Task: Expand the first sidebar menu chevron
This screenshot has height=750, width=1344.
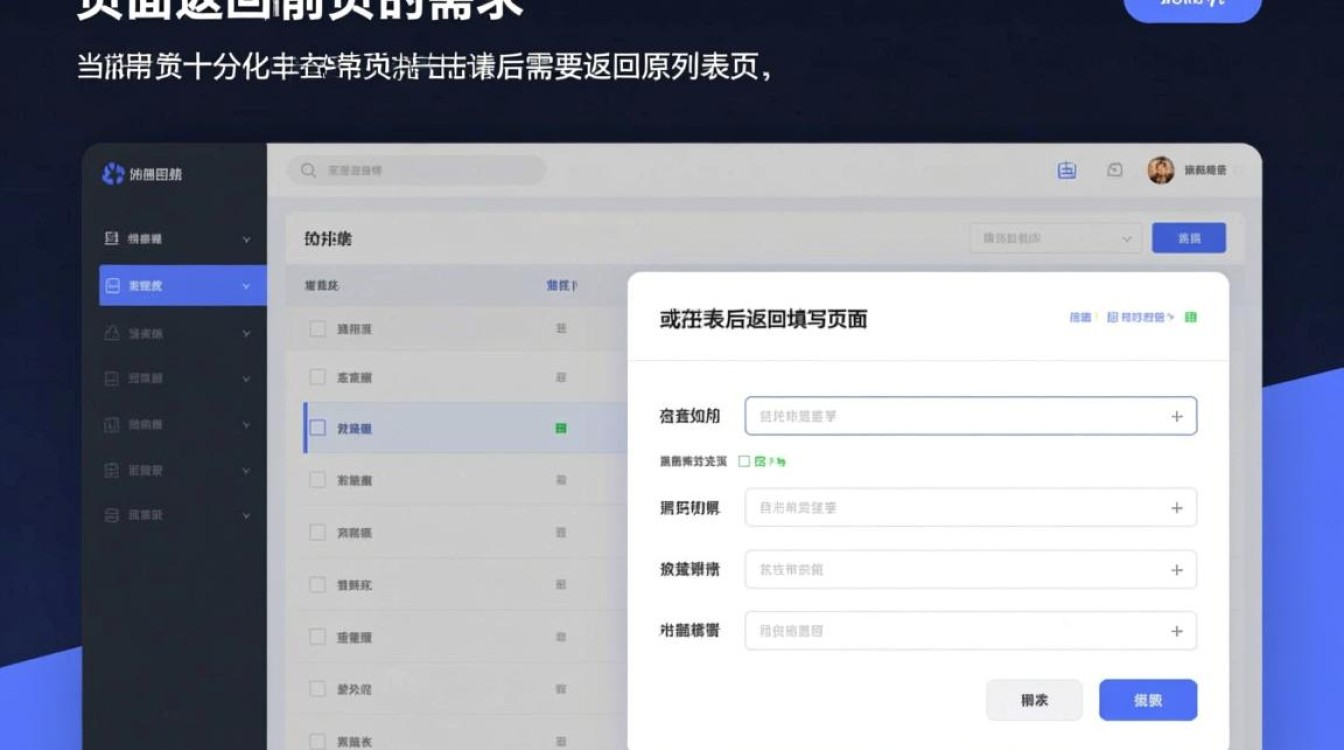Action: click(x=246, y=238)
